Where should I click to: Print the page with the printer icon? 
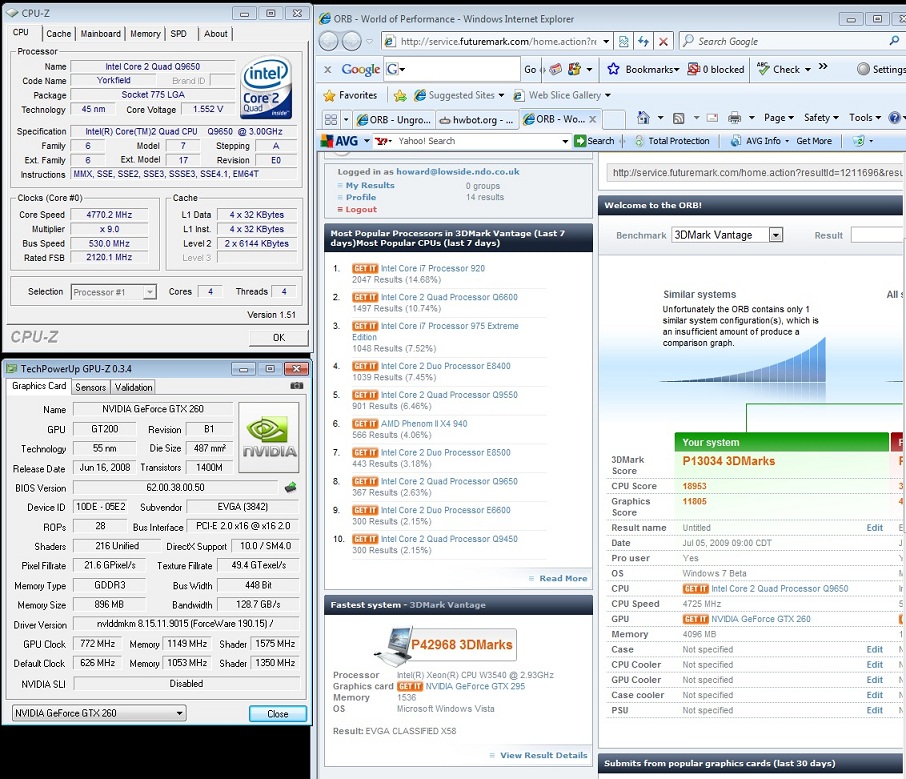coord(734,118)
